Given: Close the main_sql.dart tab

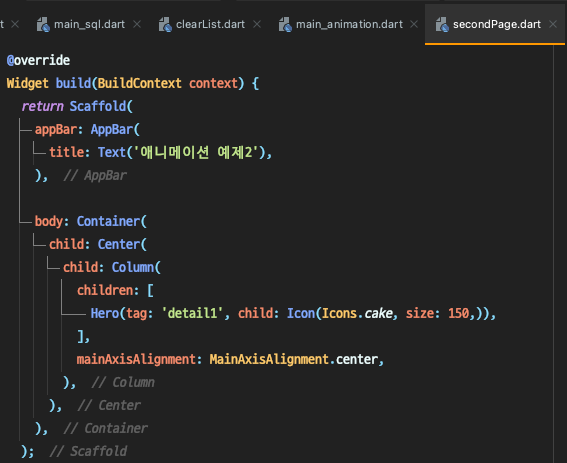Looking at the screenshot, I should click(137, 24).
